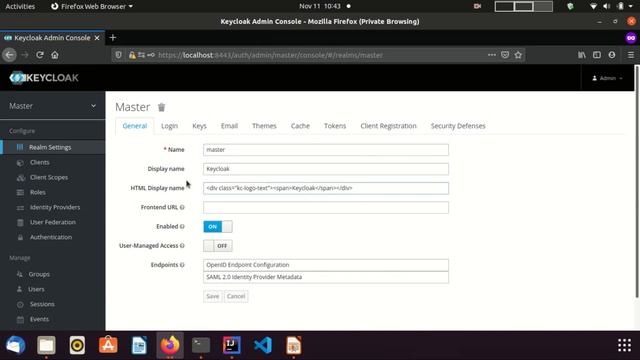
Task: Open a new browser tab
Action: coord(113,38)
